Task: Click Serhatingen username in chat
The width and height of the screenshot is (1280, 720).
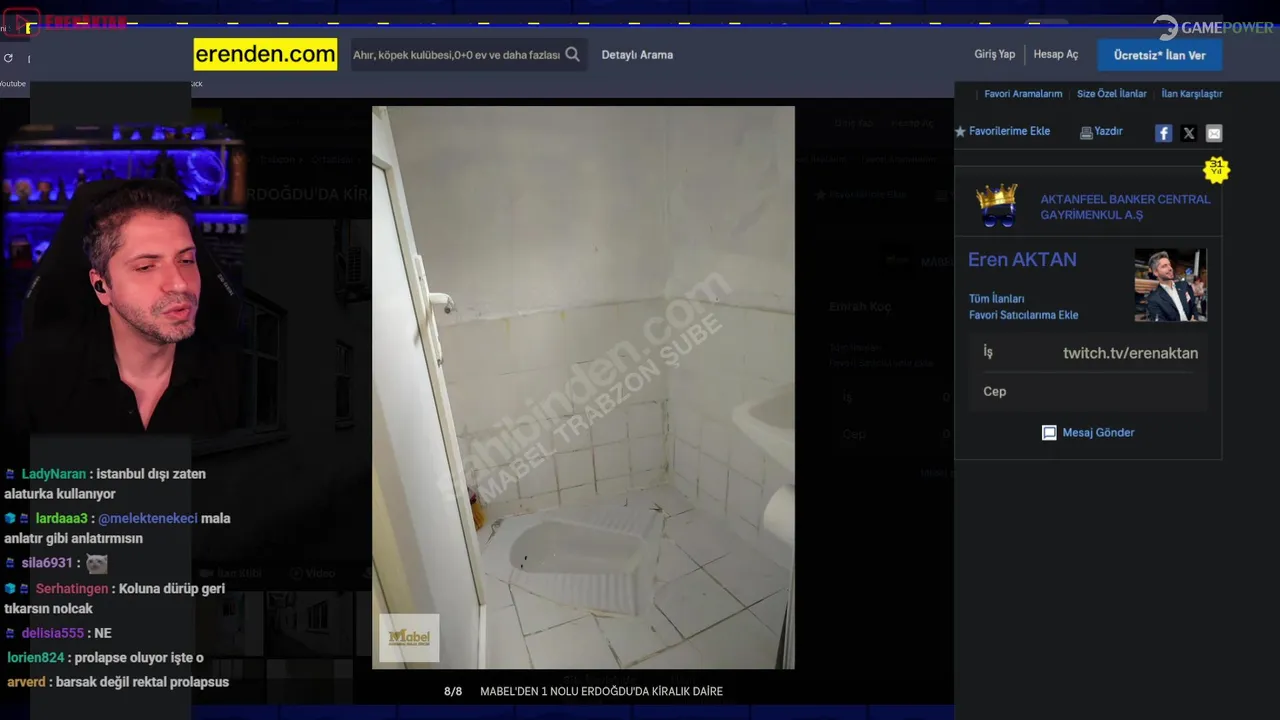Action: click(72, 589)
